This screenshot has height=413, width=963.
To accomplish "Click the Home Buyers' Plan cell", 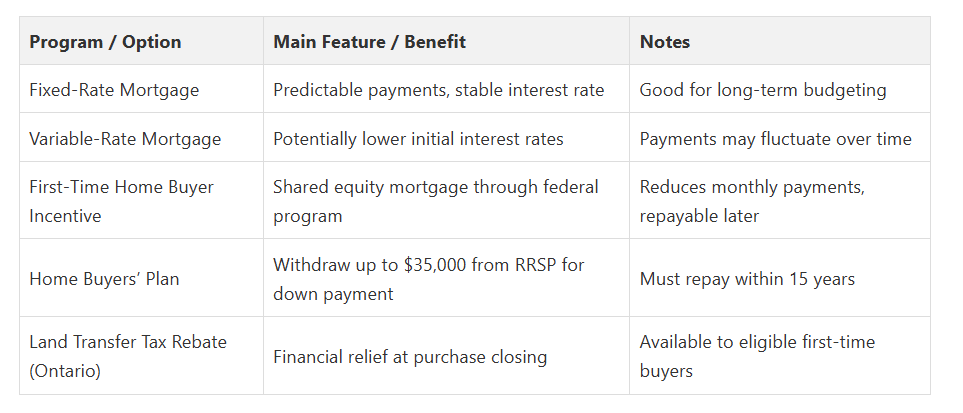I will (x=141, y=278).
